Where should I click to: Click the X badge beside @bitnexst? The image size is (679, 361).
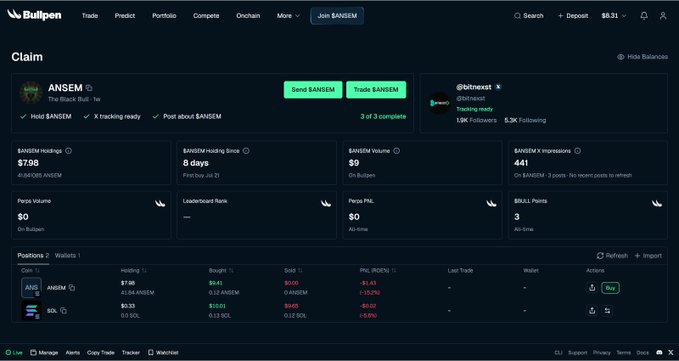498,87
